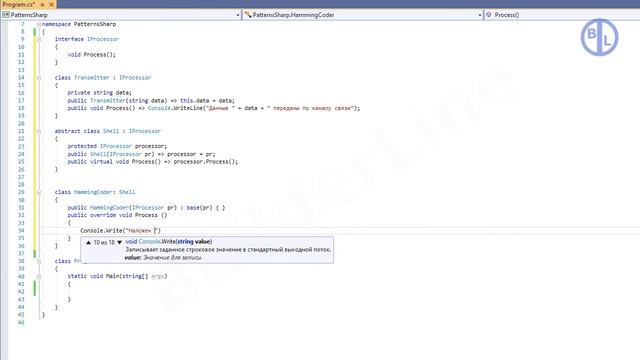Click 'Transmitter' class name on line 14
640x360 pixels.
[91, 78]
